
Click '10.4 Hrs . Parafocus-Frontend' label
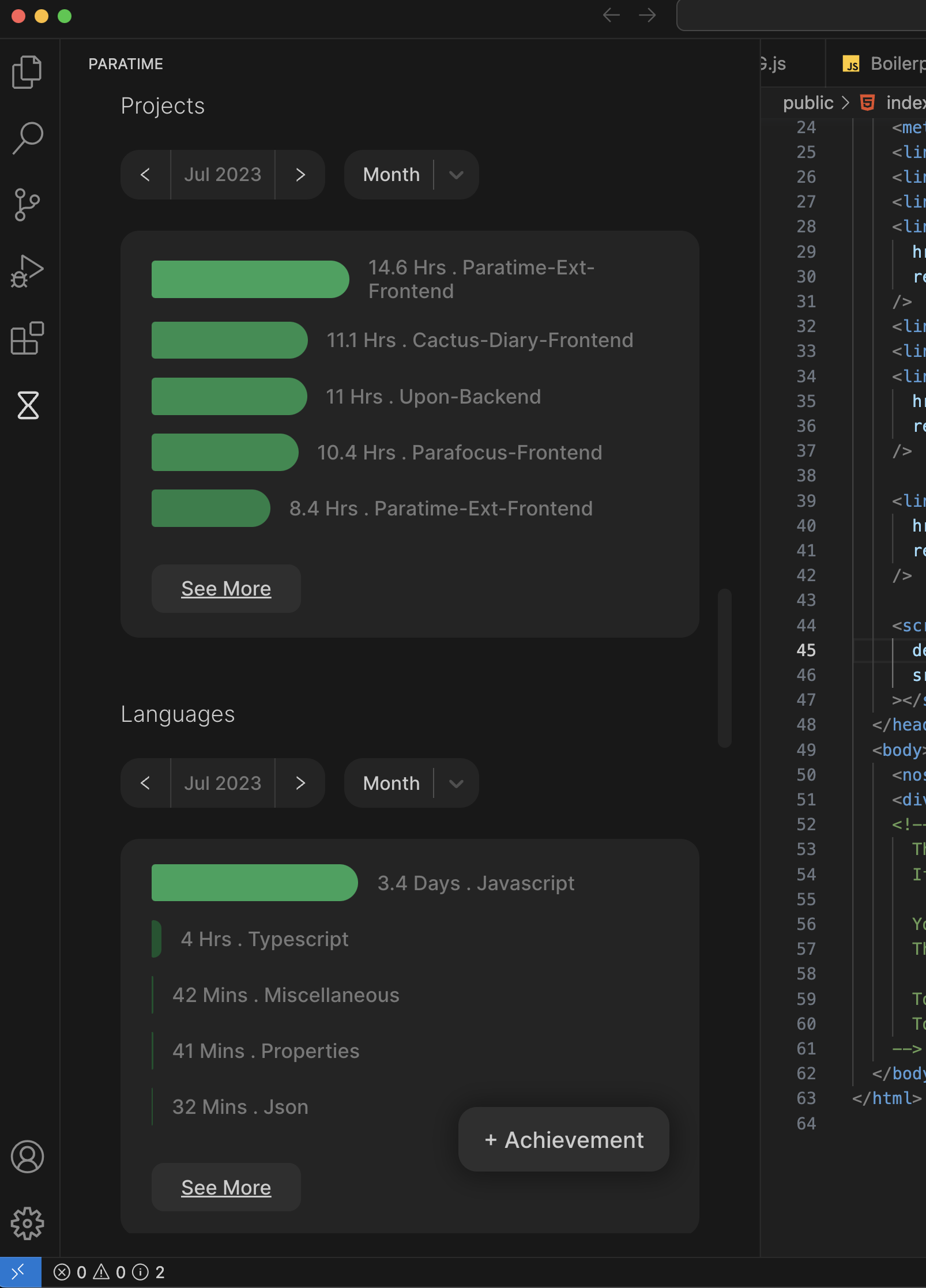click(460, 452)
